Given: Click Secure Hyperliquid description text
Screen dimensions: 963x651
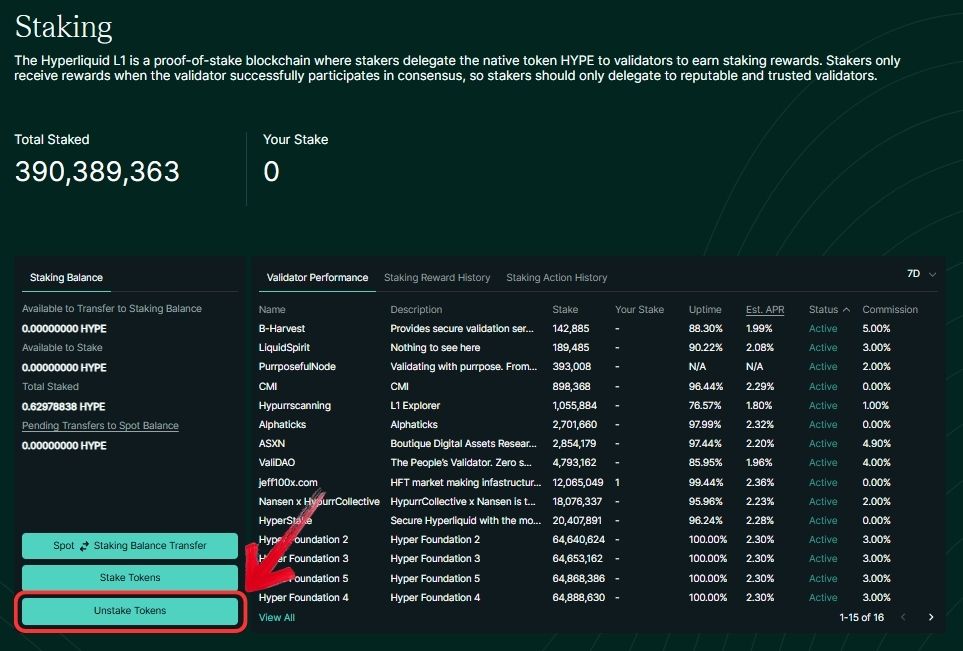Looking at the screenshot, I should pyautogui.click(x=466, y=520).
